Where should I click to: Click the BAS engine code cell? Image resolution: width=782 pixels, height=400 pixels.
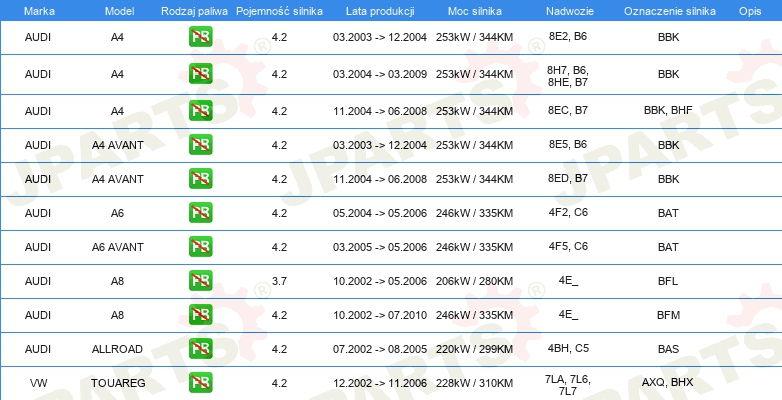[668, 349]
